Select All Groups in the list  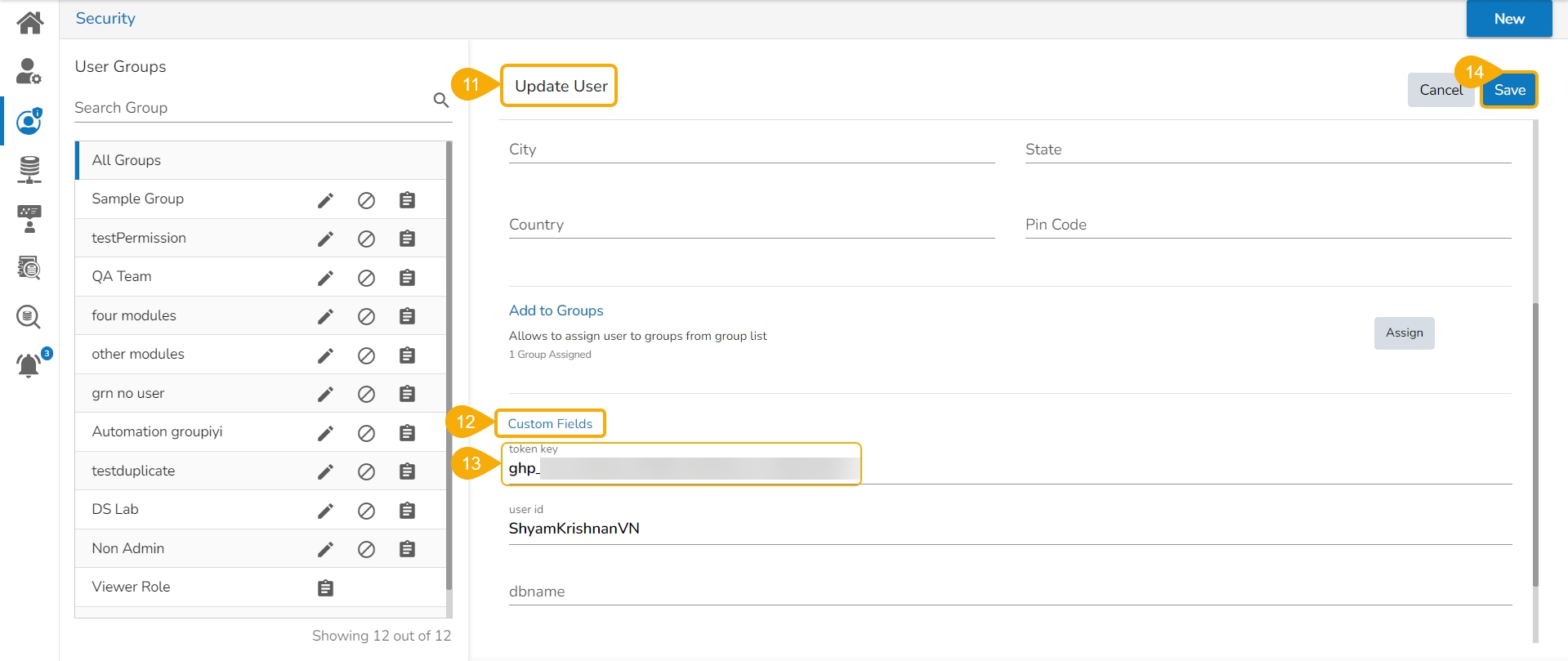pos(127,160)
